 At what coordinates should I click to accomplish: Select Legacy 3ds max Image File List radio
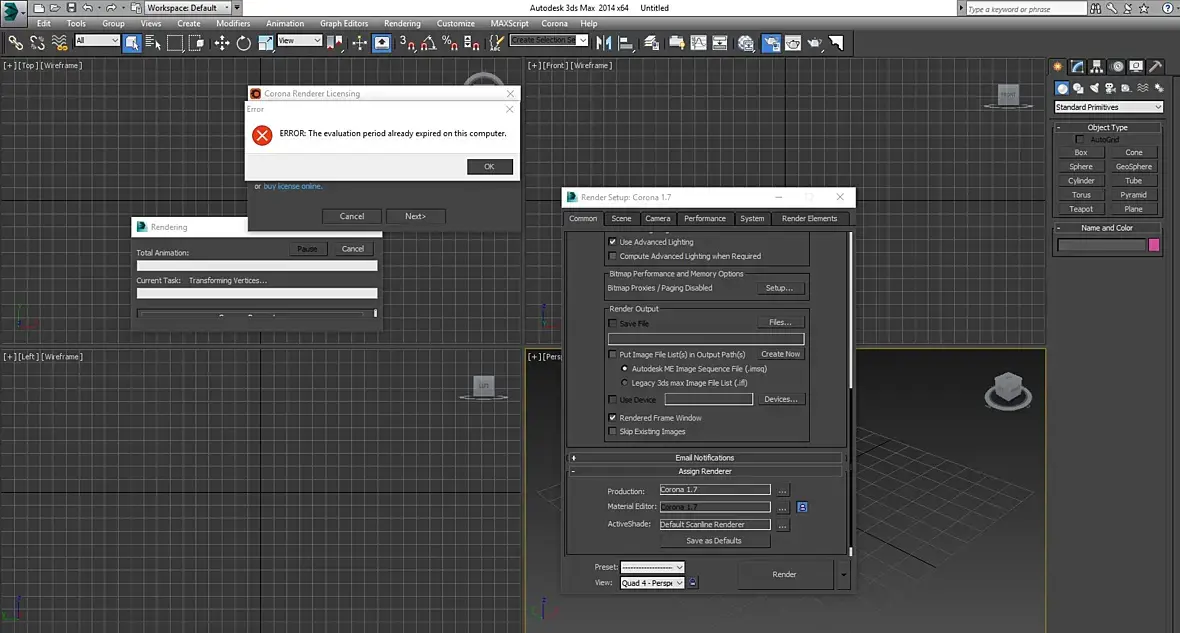coord(625,383)
